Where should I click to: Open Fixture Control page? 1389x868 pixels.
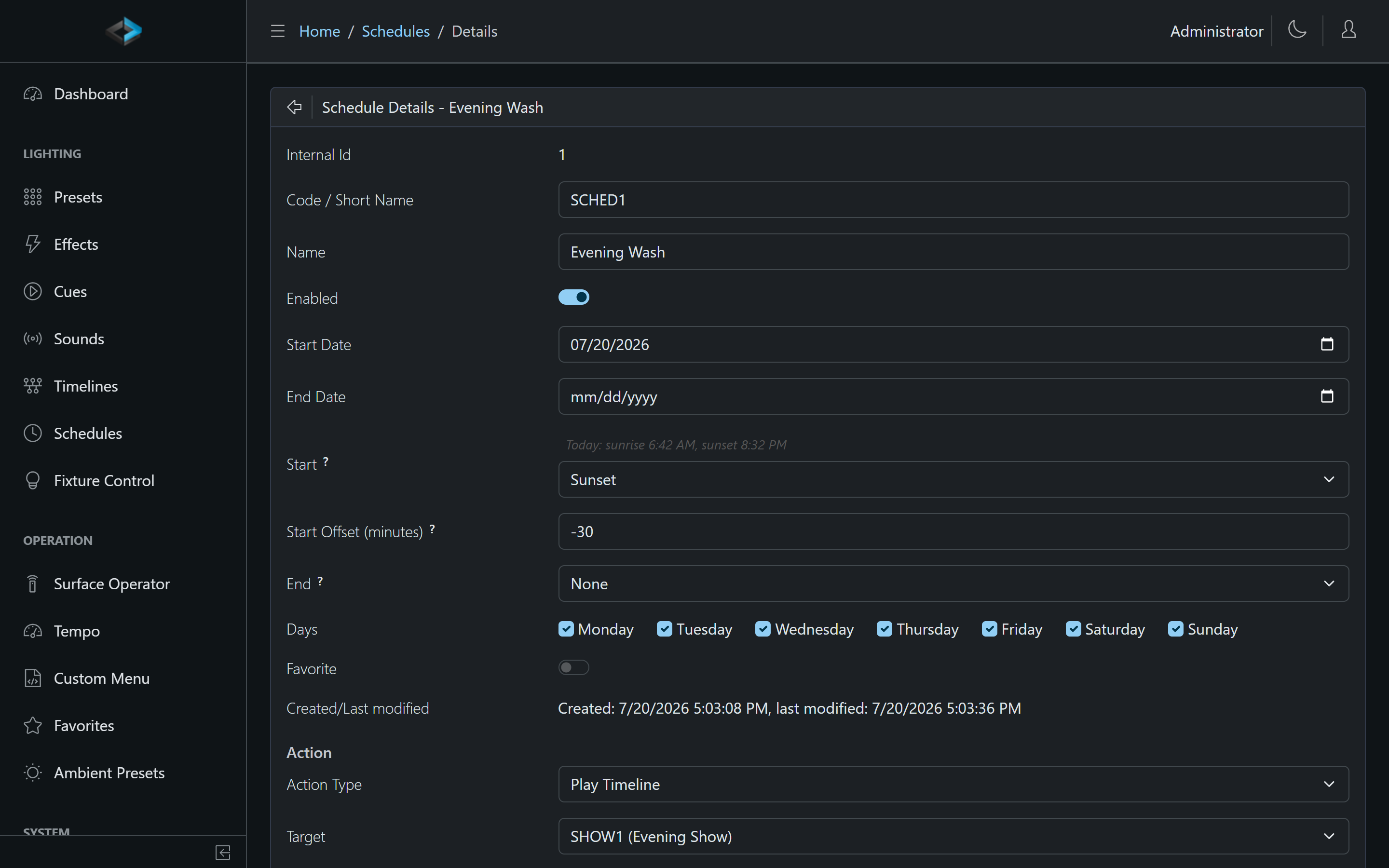pyautogui.click(x=123, y=480)
